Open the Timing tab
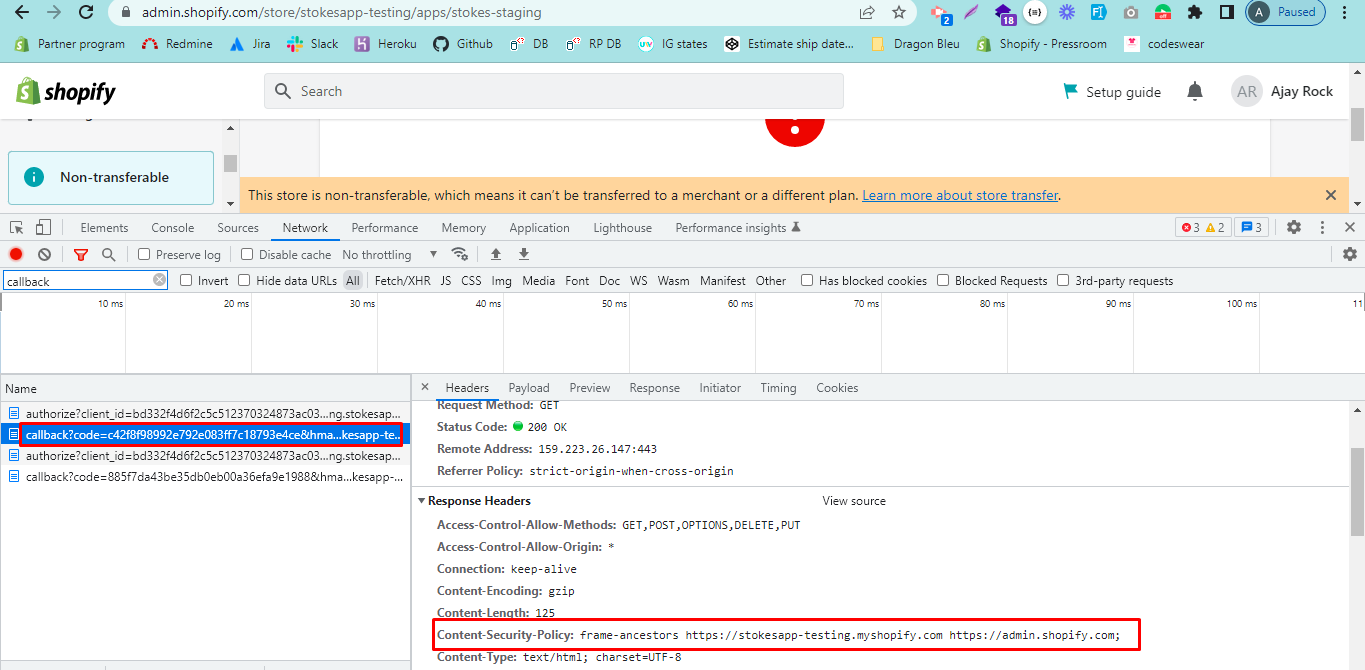The image size is (1365, 670). click(x=778, y=388)
